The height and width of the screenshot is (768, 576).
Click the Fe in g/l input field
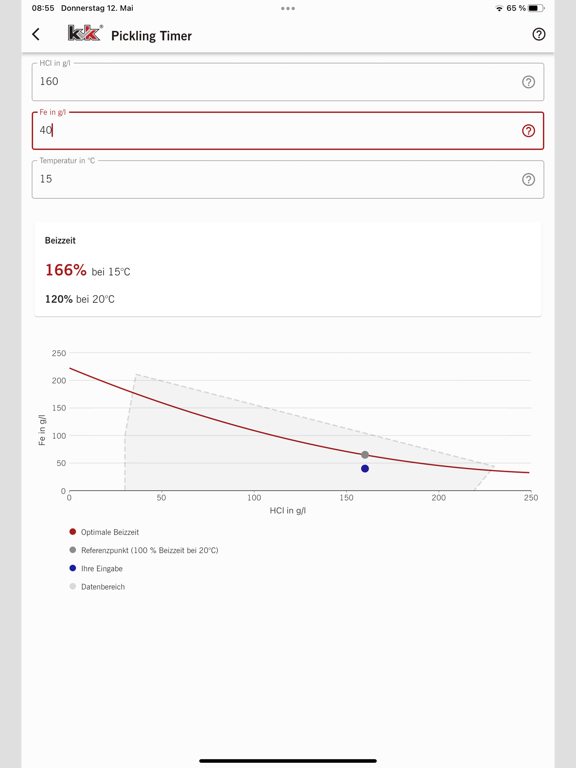288,131
